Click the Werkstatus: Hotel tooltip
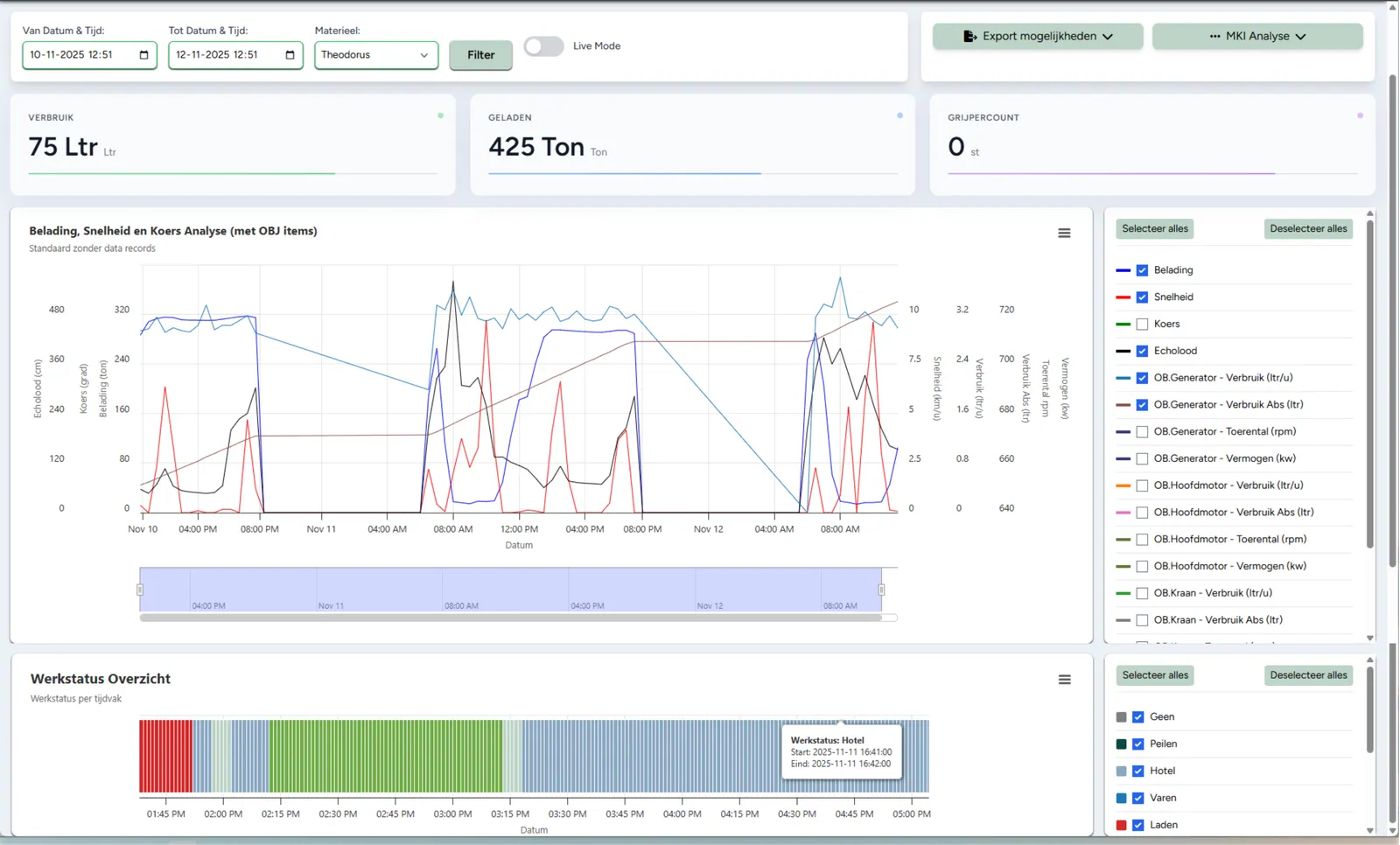The height and width of the screenshot is (845, 1400). [841, 751]
